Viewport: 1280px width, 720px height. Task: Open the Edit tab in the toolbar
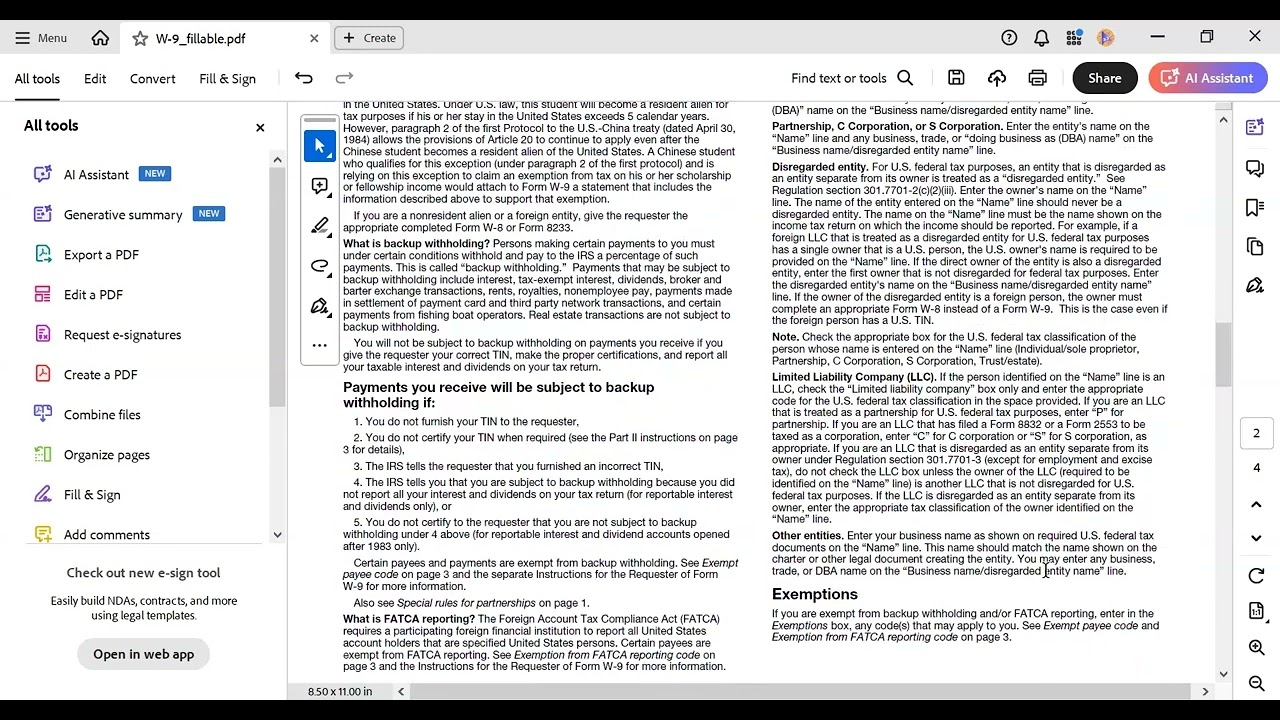95,79
